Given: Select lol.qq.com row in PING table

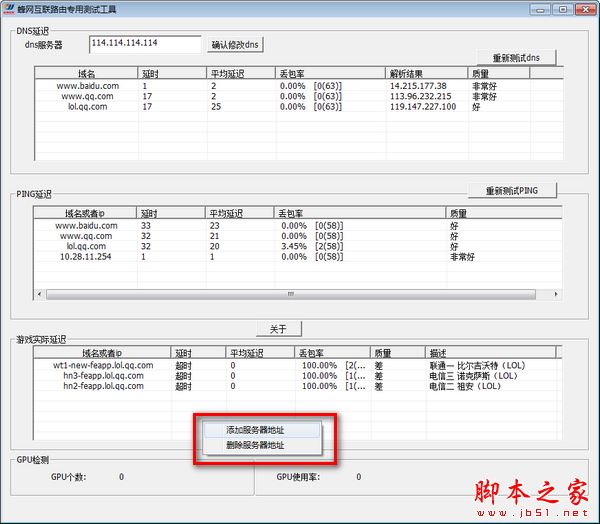Looking at the screenshot, I should [x=298, y=246].
